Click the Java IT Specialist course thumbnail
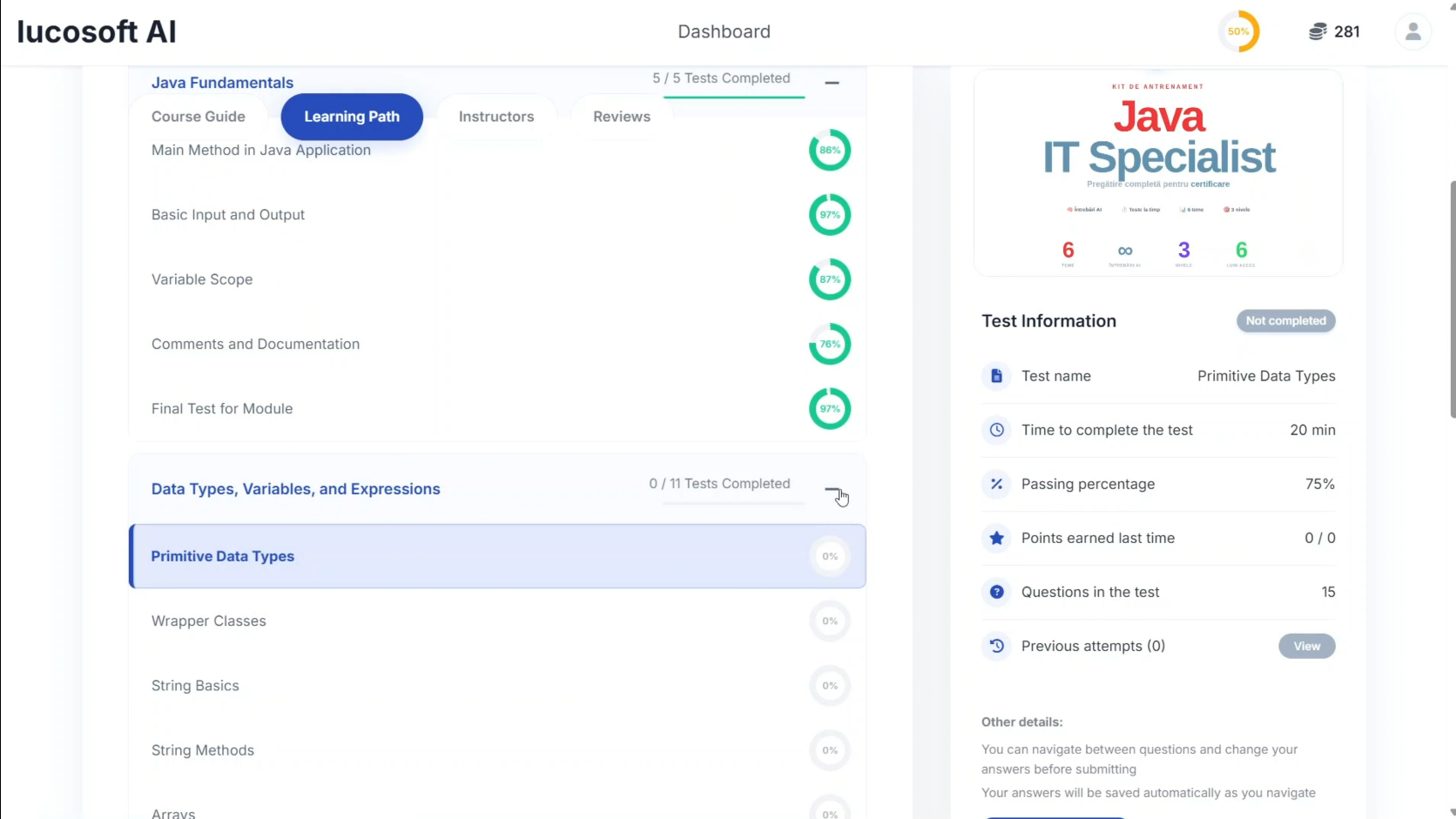Viewport: 1456px width, 819px height. click(x=1158, y=173)
